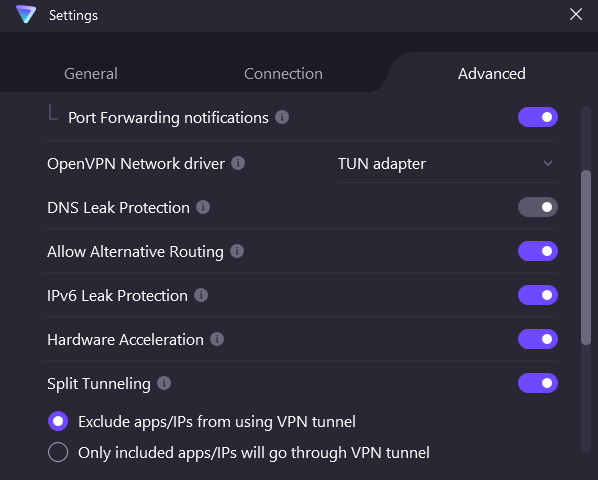598x480 pixels.
Task: Show info for OpenVPN Network driver
Action: [238, 163]
